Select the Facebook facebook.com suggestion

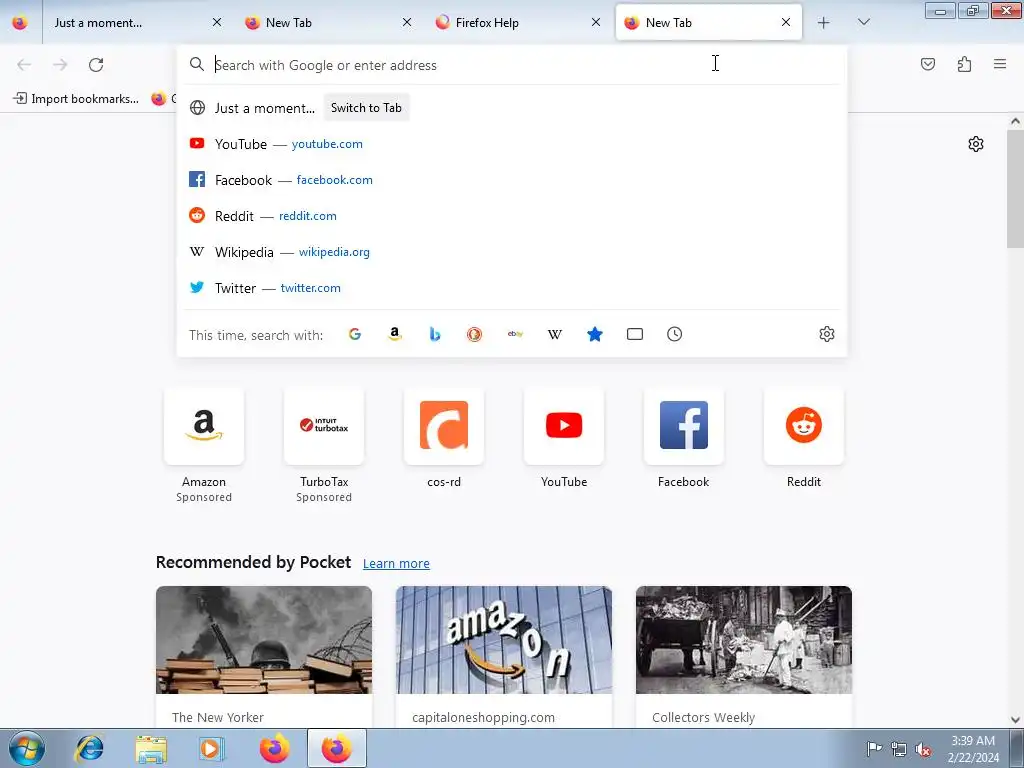(x=512, y=180)
